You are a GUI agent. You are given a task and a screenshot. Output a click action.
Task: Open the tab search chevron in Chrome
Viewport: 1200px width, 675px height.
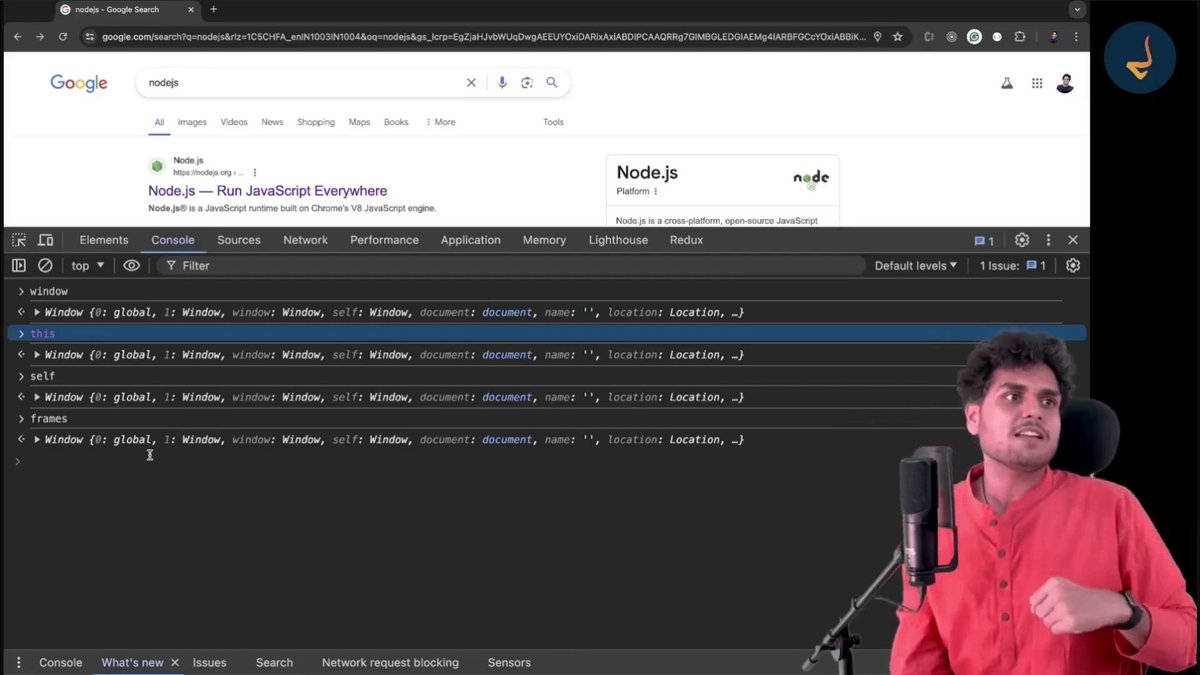pyautogui.click(x=1077, y=10)
